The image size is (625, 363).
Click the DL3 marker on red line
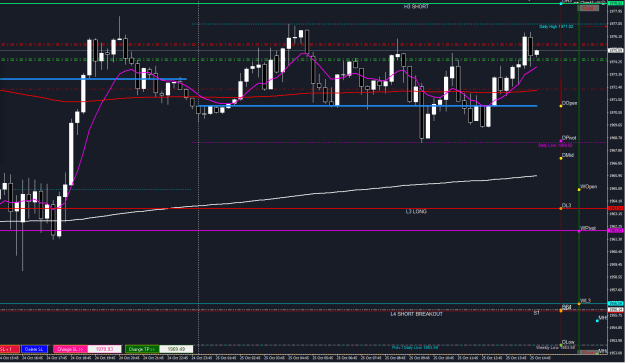(x=561, y=208)
